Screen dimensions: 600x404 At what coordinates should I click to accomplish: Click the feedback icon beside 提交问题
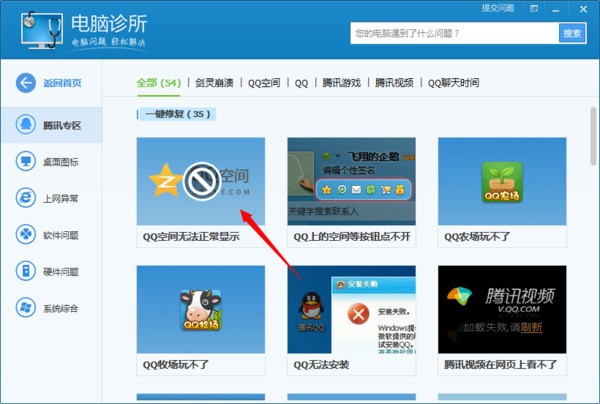pyautogui.click(x=534, y=8)
